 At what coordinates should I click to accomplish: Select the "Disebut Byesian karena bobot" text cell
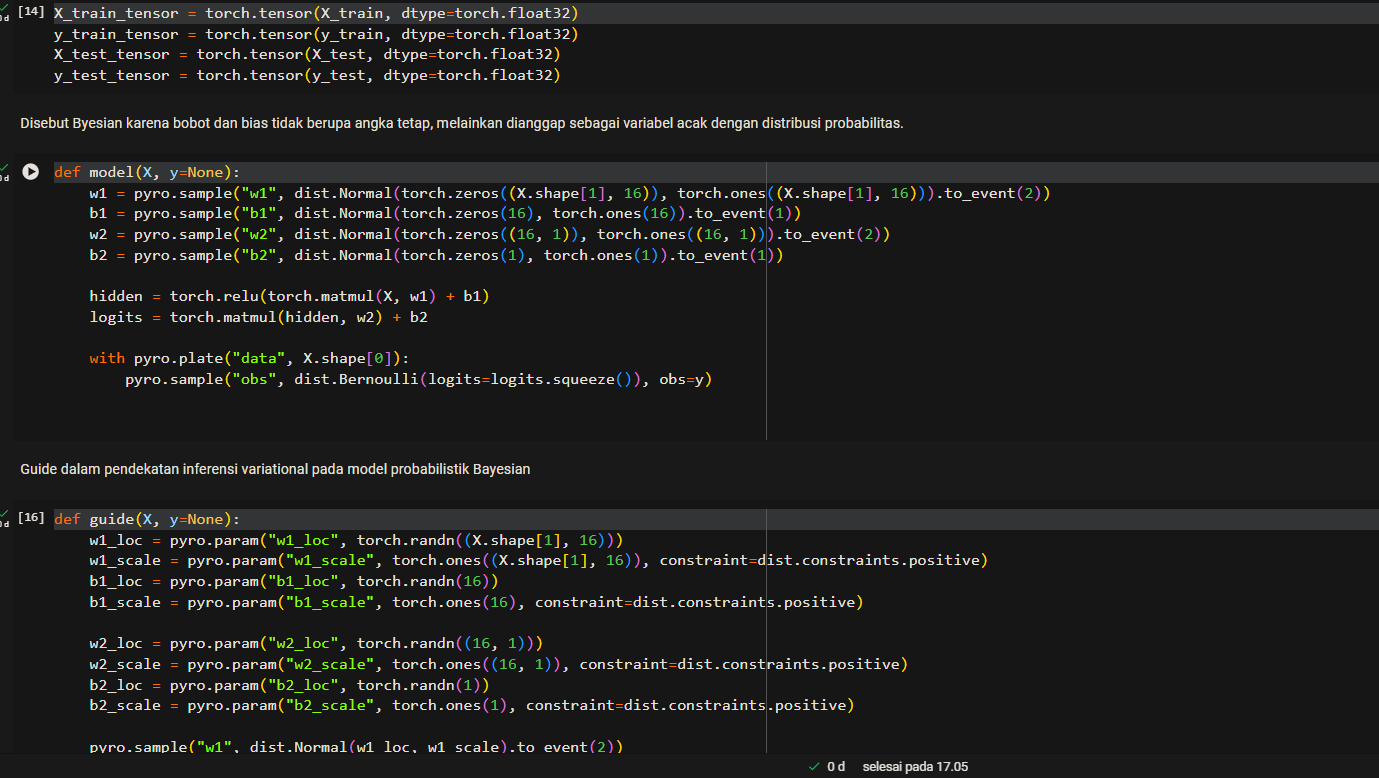point(461,123)
